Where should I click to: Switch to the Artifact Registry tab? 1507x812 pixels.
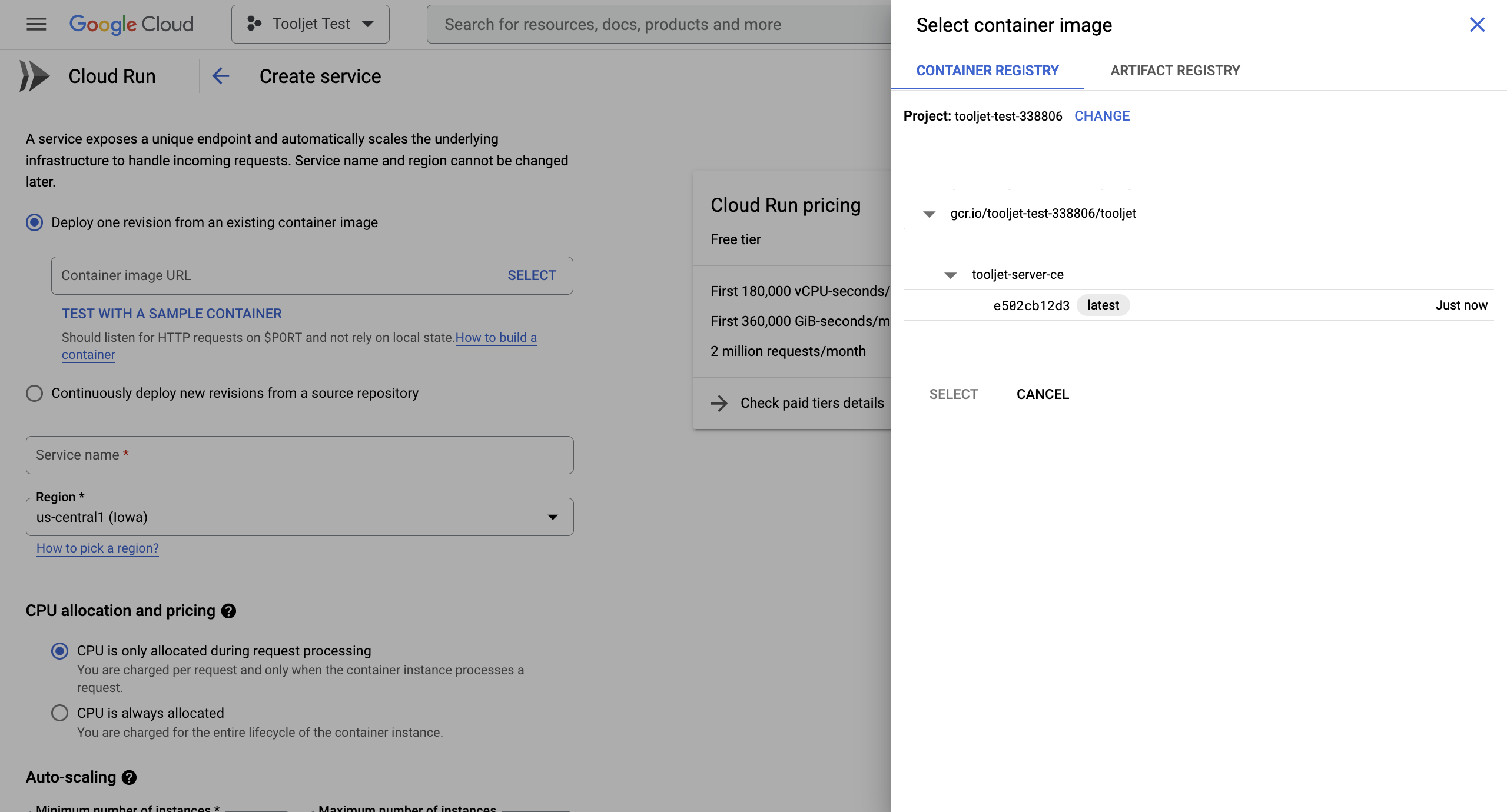coord(1175,71)
